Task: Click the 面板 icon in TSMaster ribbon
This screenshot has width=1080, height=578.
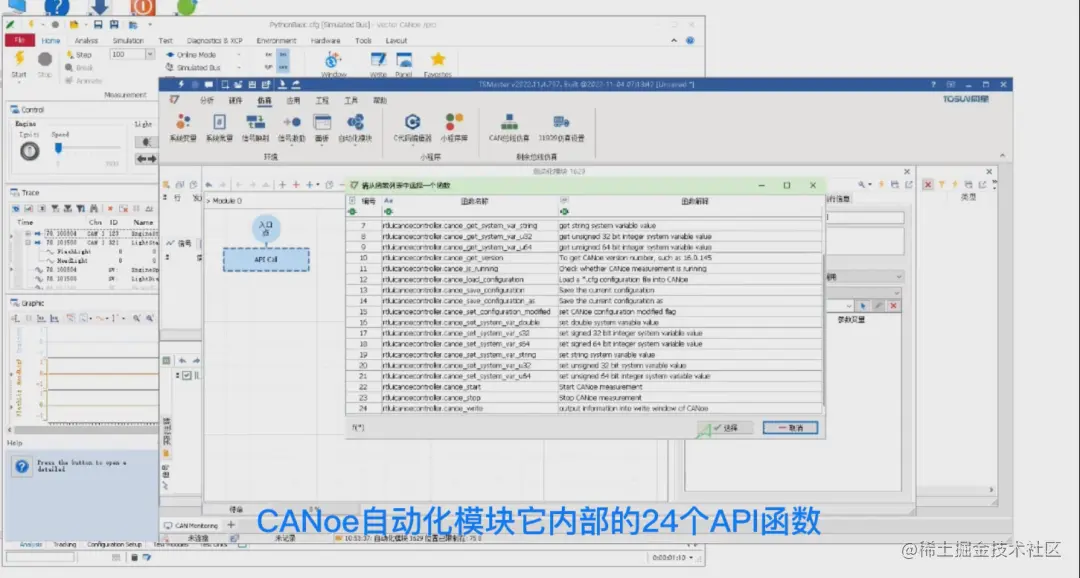Action: coord(322,123)
